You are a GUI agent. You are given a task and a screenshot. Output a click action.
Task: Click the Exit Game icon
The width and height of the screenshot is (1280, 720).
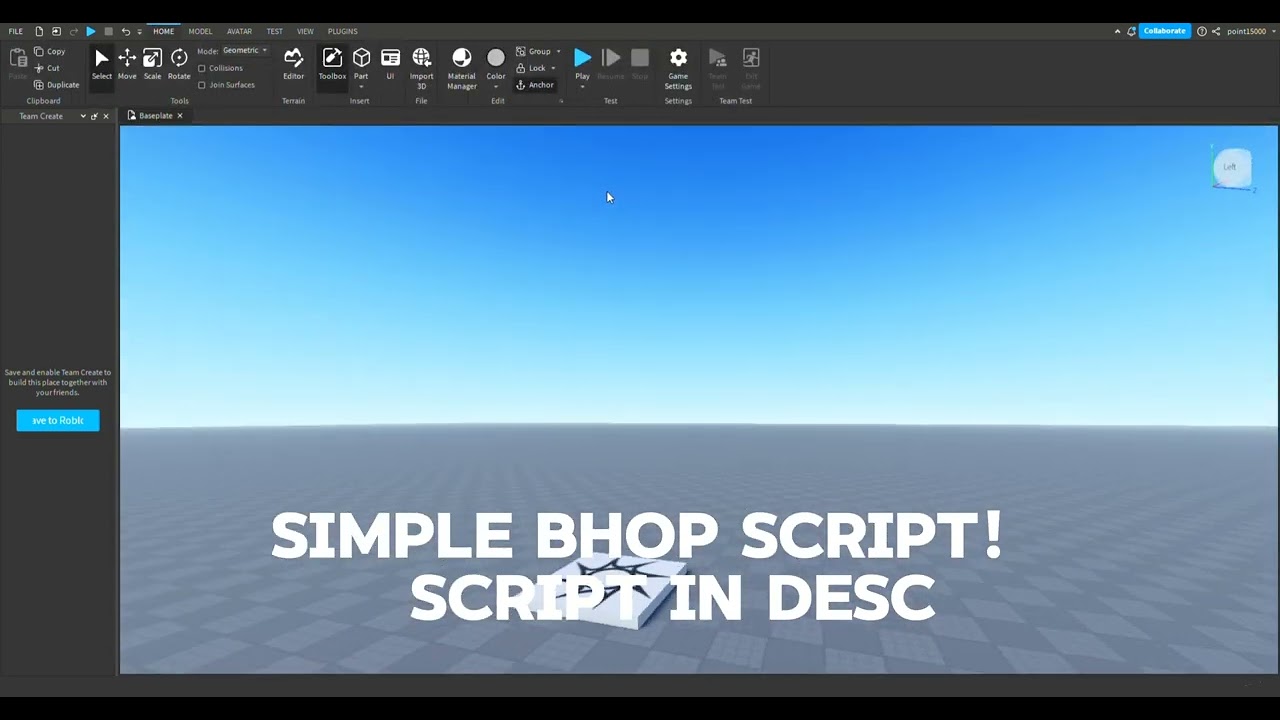(x=751, y=68)
